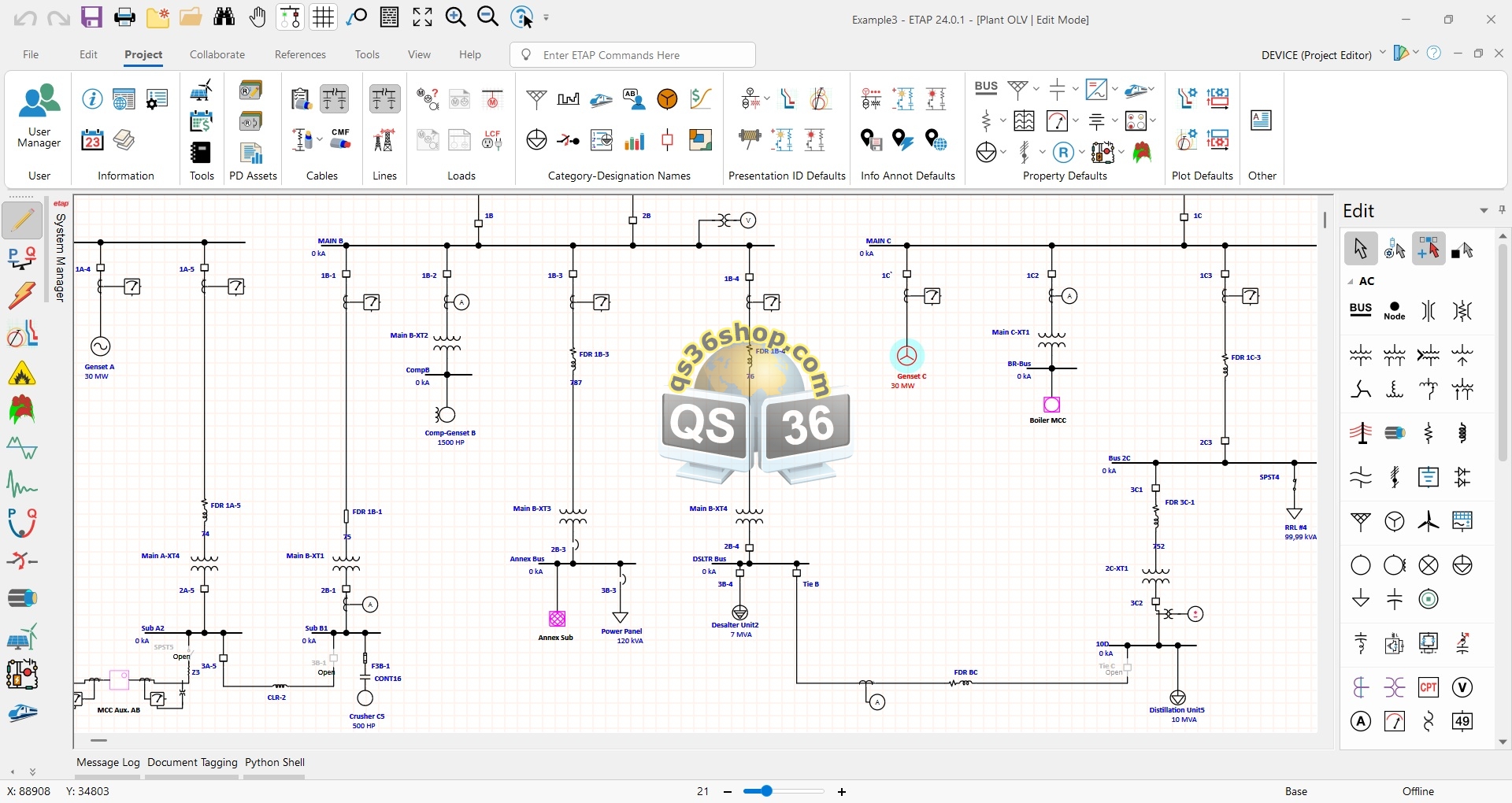Click the location pin with lightning icon
The image size is (1512, 803).
pos(903,141)
